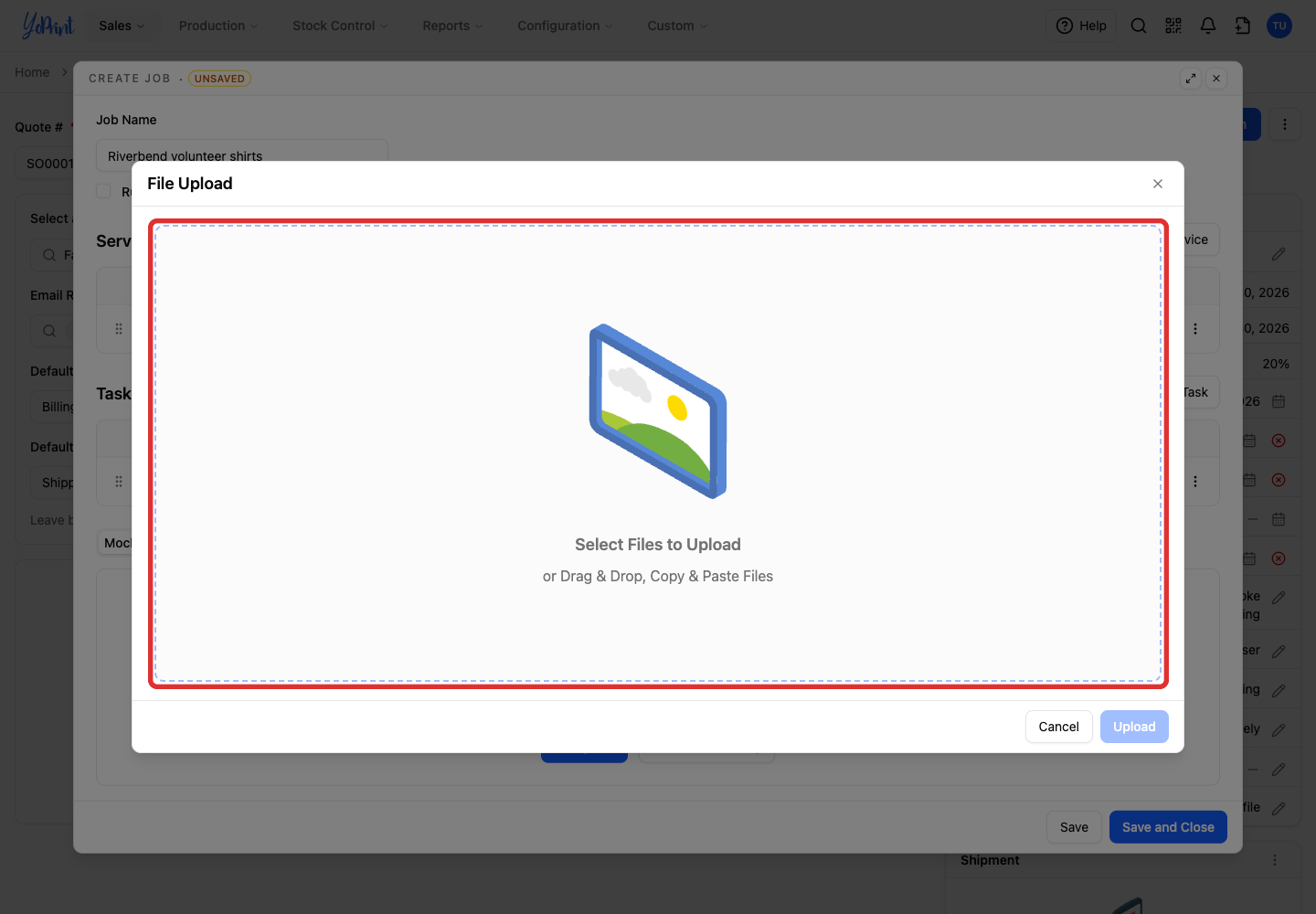Click the UNSAVED badge in Create Job header
This screenshot has width=1316, height=914.
point(219,79)
